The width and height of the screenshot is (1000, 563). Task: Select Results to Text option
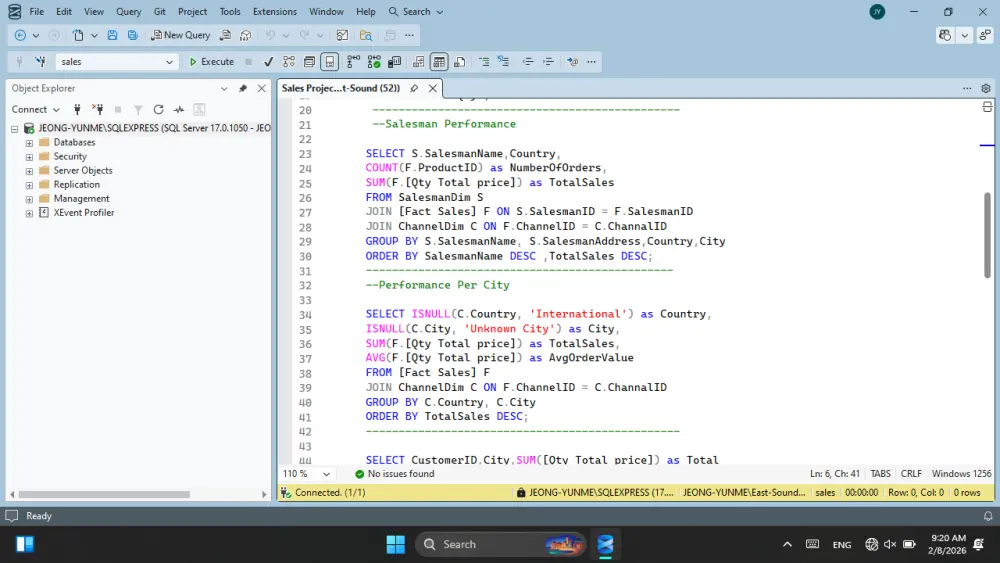click(418, 62)
